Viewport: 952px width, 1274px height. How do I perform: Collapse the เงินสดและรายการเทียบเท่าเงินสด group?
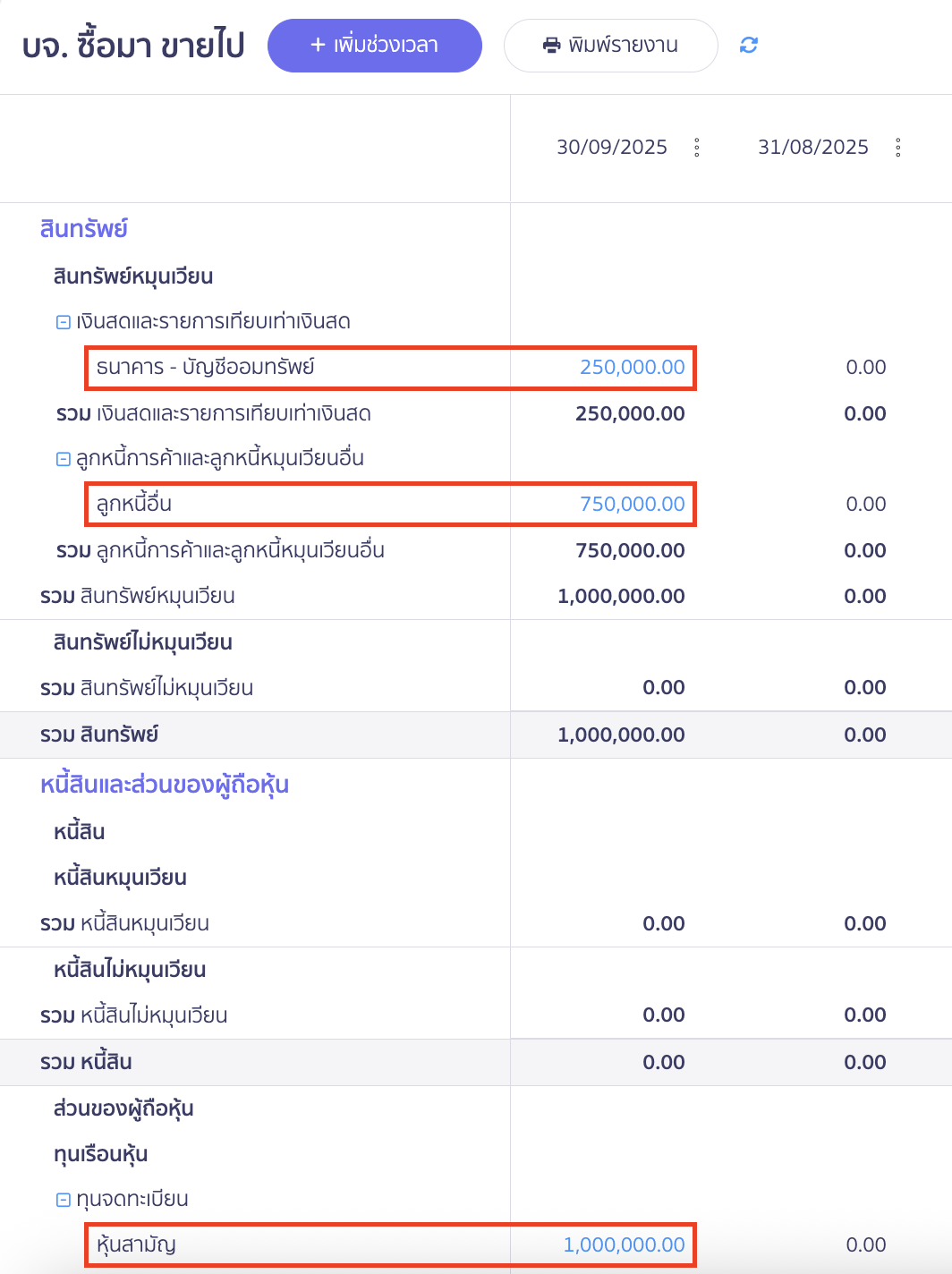click(62, 320)
